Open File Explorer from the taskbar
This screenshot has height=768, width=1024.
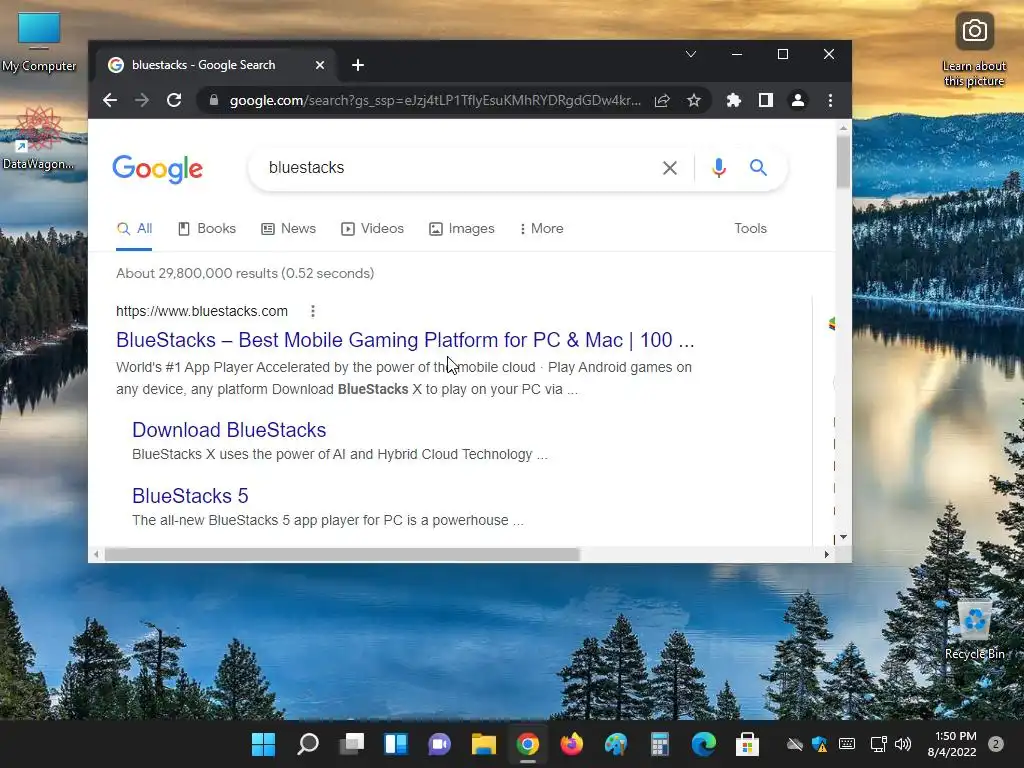(484, 744)
